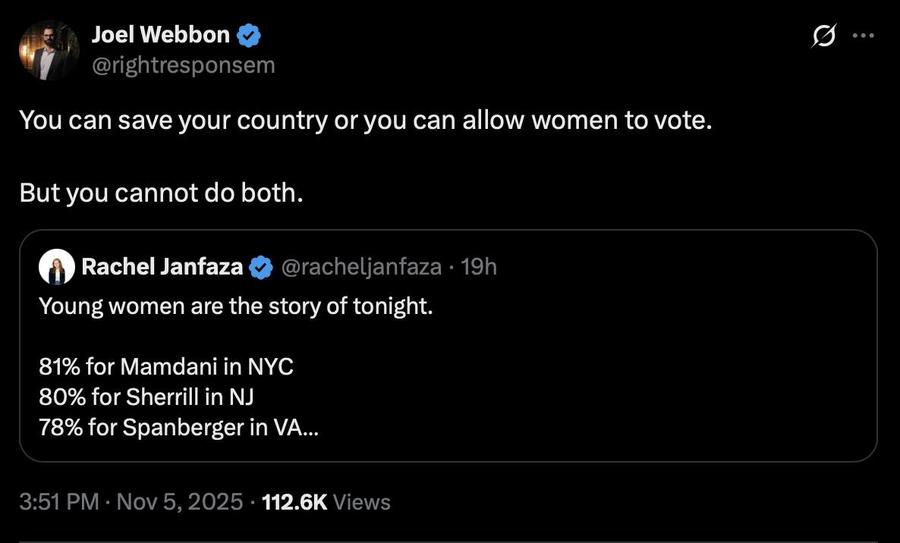Click "Young women are the story of tonight."
The height and width of the screenshot is (543, 900).
click(x=235, y=305)
